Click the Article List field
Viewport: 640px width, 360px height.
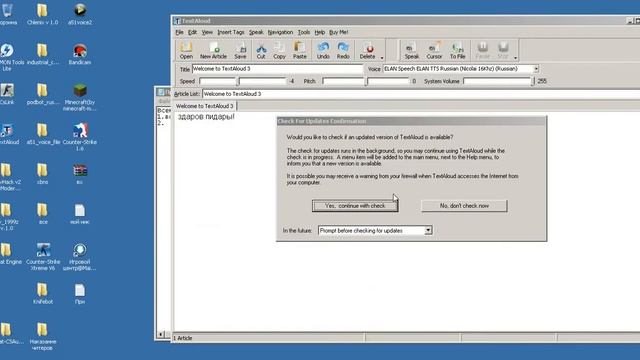(420, 94)
